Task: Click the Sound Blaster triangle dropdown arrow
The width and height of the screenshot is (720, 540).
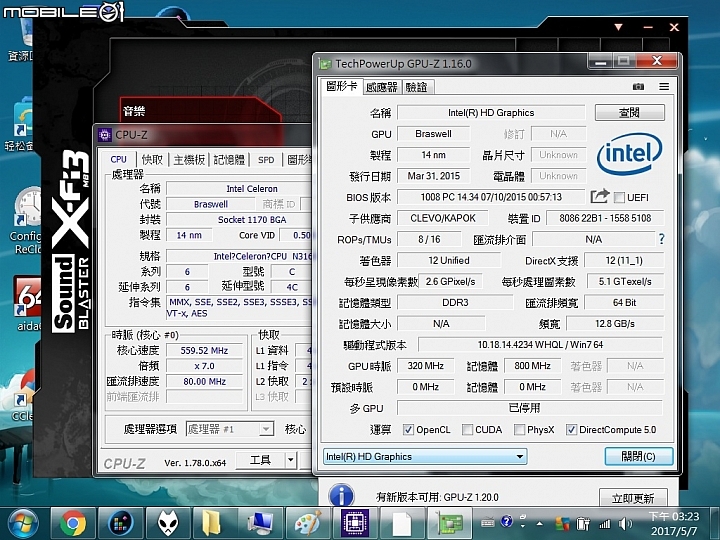Action: (x=619, y=28)
